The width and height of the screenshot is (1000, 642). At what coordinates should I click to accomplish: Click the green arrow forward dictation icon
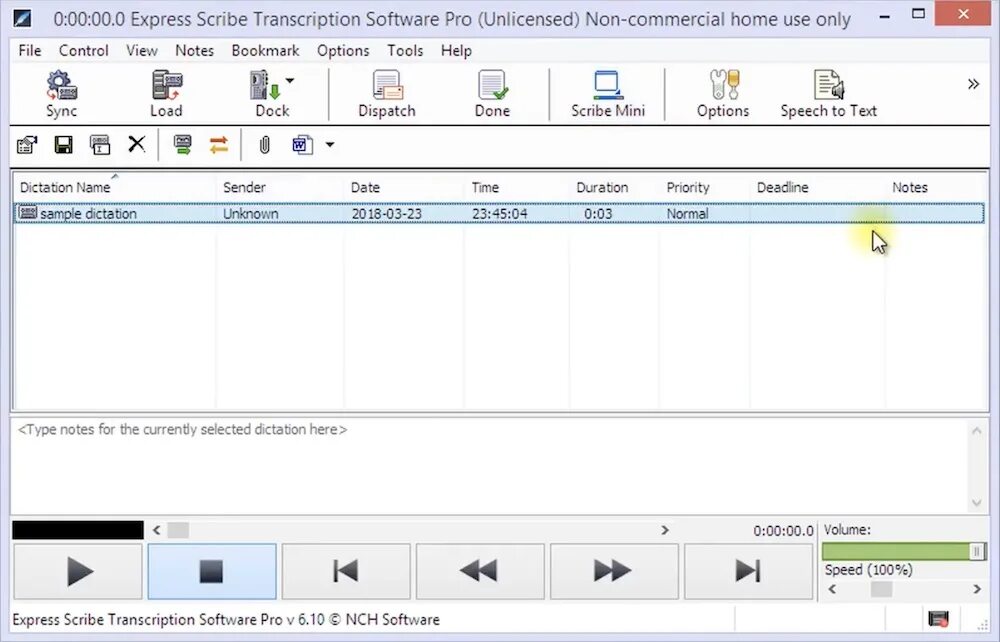[x=182, y=145]
